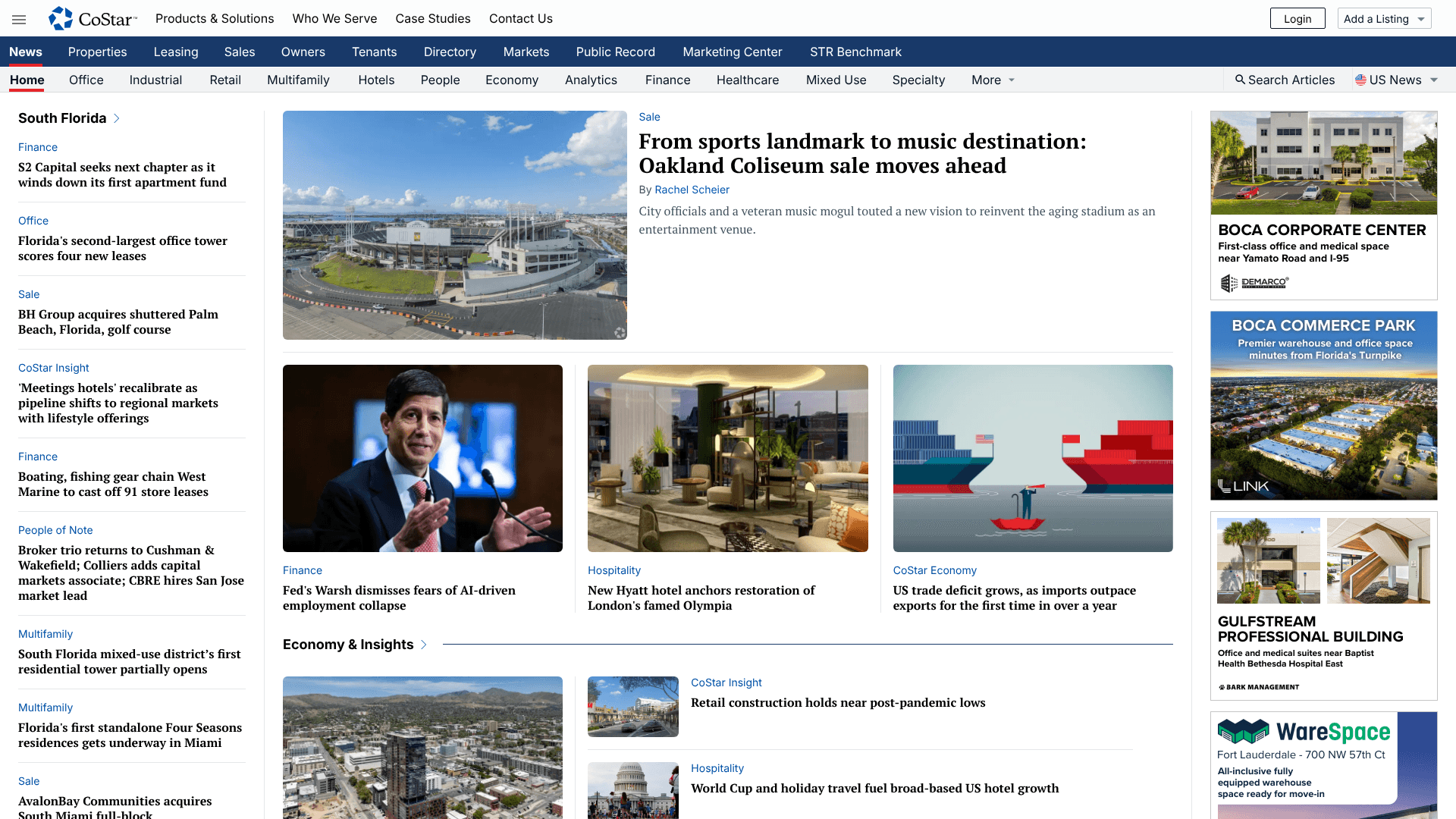
Task: Click the CoStar logo
Action: coord(93,19)
